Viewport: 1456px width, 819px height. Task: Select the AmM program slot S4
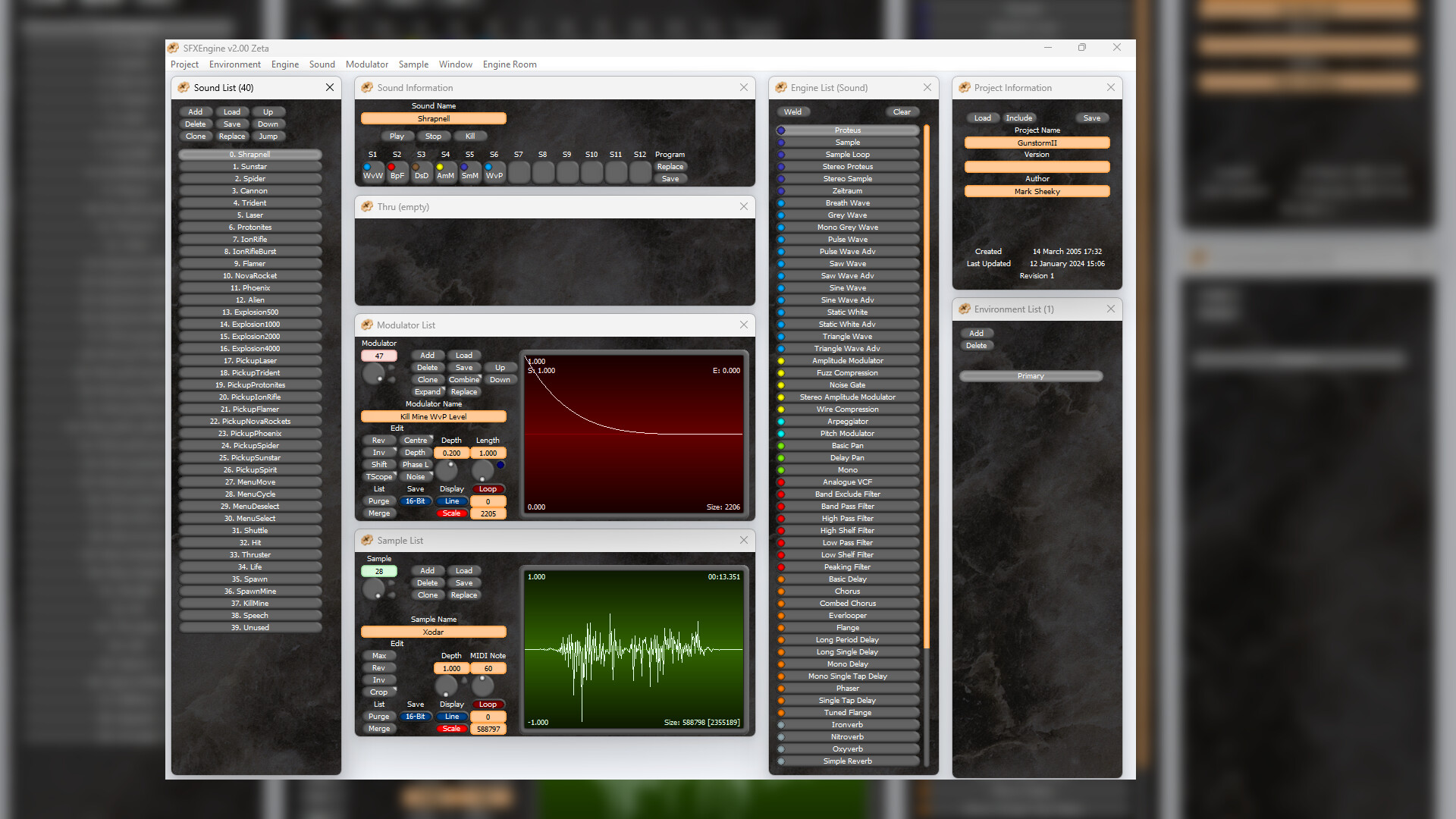[445, 173]
